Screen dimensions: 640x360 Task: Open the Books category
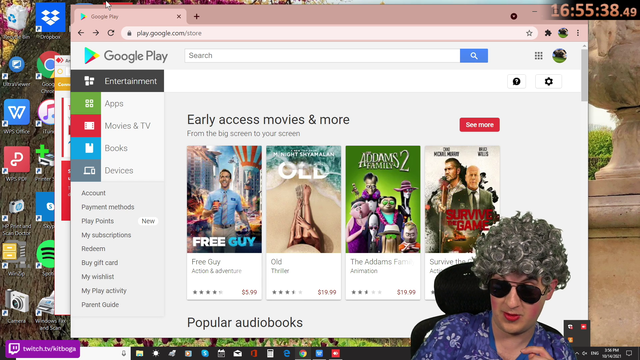118,148
